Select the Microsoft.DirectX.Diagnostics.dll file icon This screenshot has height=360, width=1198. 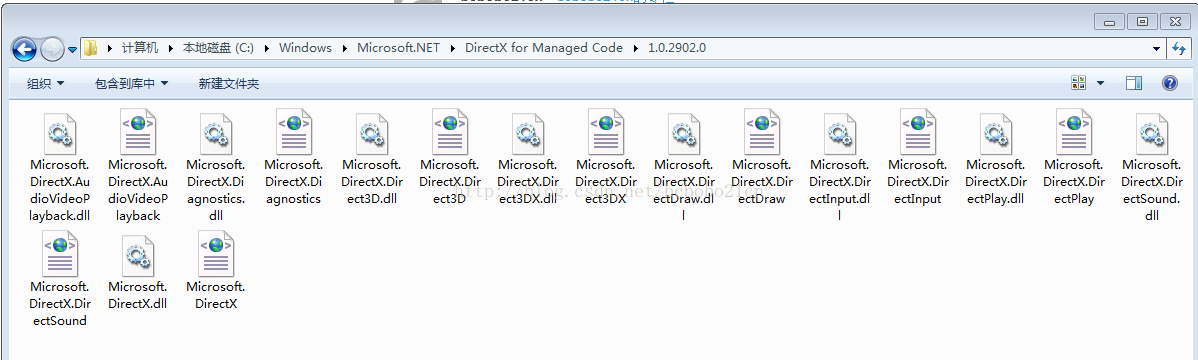tap(215, 134)
